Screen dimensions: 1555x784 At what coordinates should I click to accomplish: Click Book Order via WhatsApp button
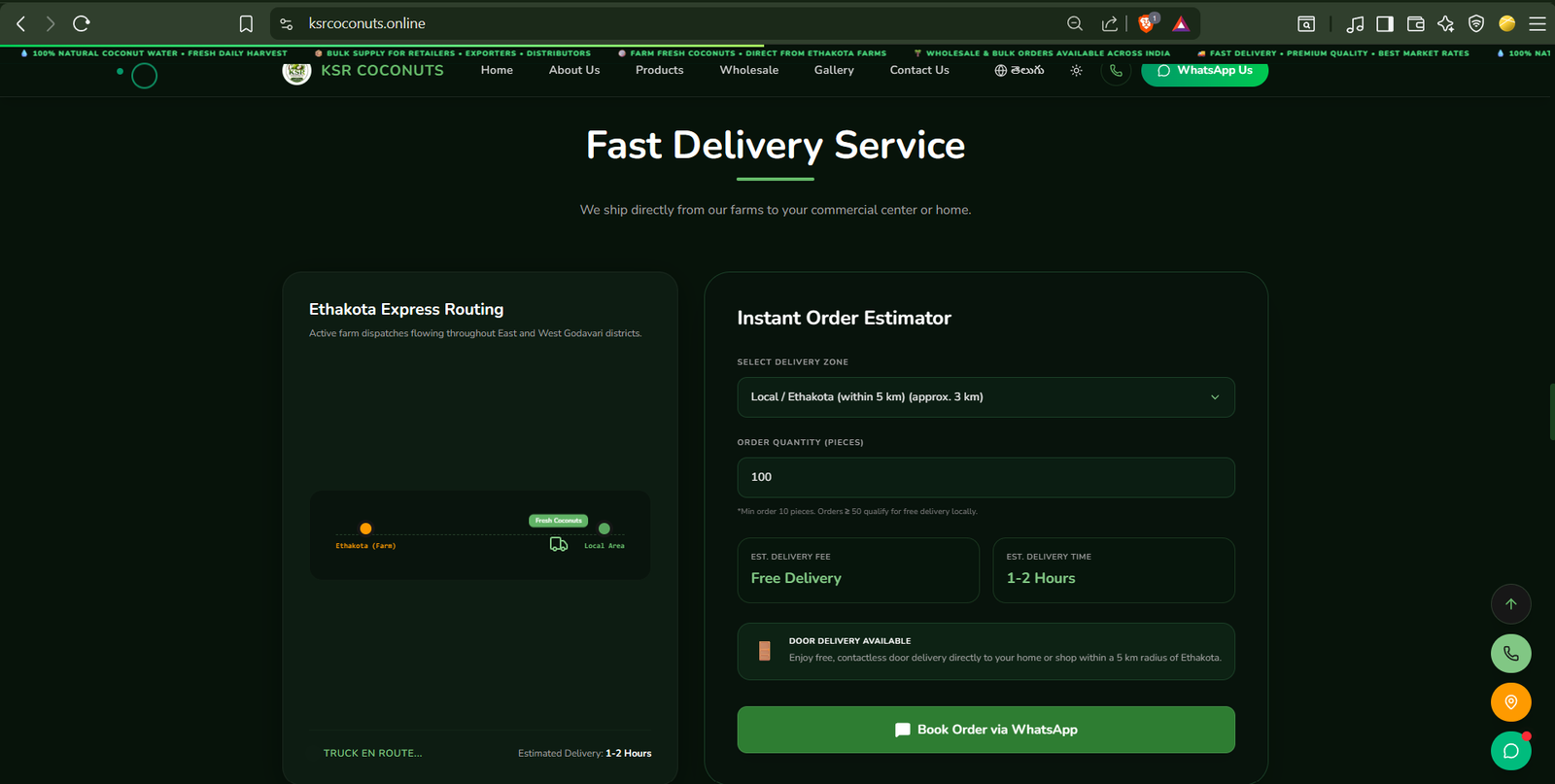pyautogui.click(x=985, y=730)
